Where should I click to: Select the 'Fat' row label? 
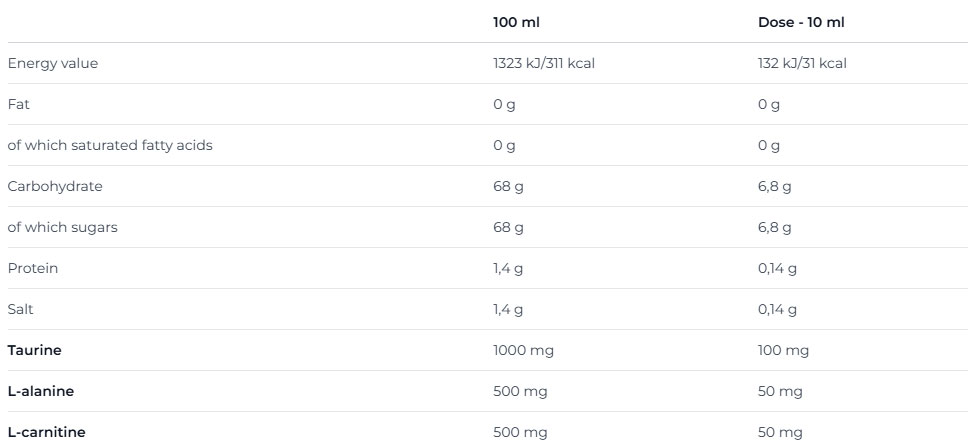click(18, 104)
